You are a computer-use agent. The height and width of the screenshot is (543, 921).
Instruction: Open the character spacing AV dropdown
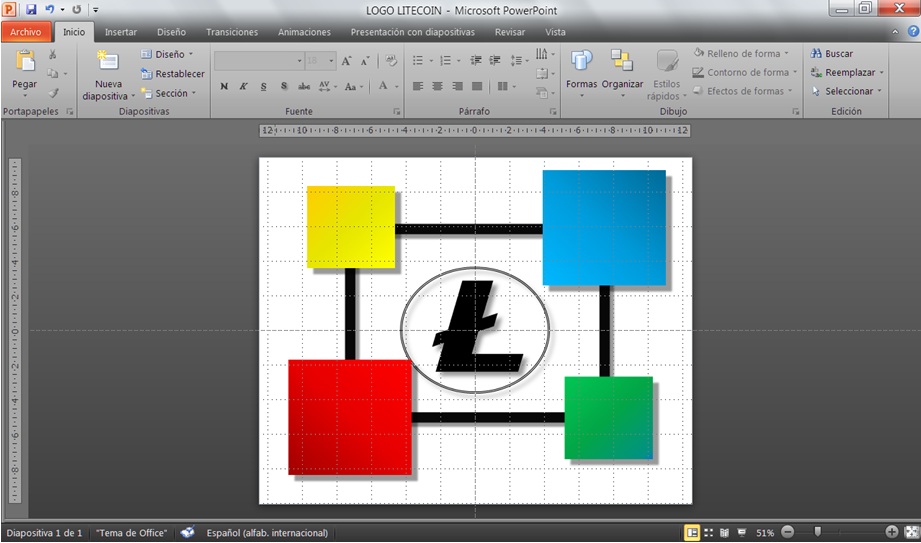coord(328,86)
